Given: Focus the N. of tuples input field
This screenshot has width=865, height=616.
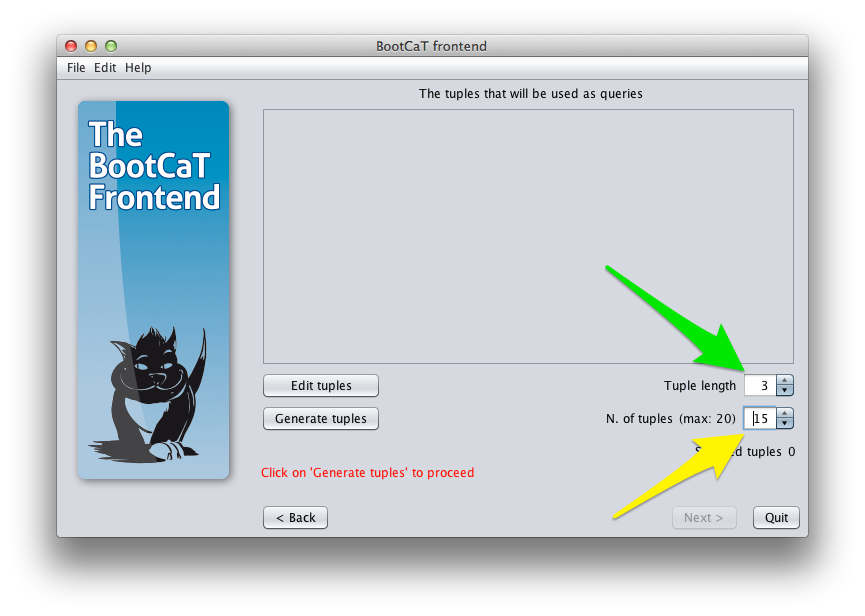Looking at the screenshot, I should (x=760, y=419).
